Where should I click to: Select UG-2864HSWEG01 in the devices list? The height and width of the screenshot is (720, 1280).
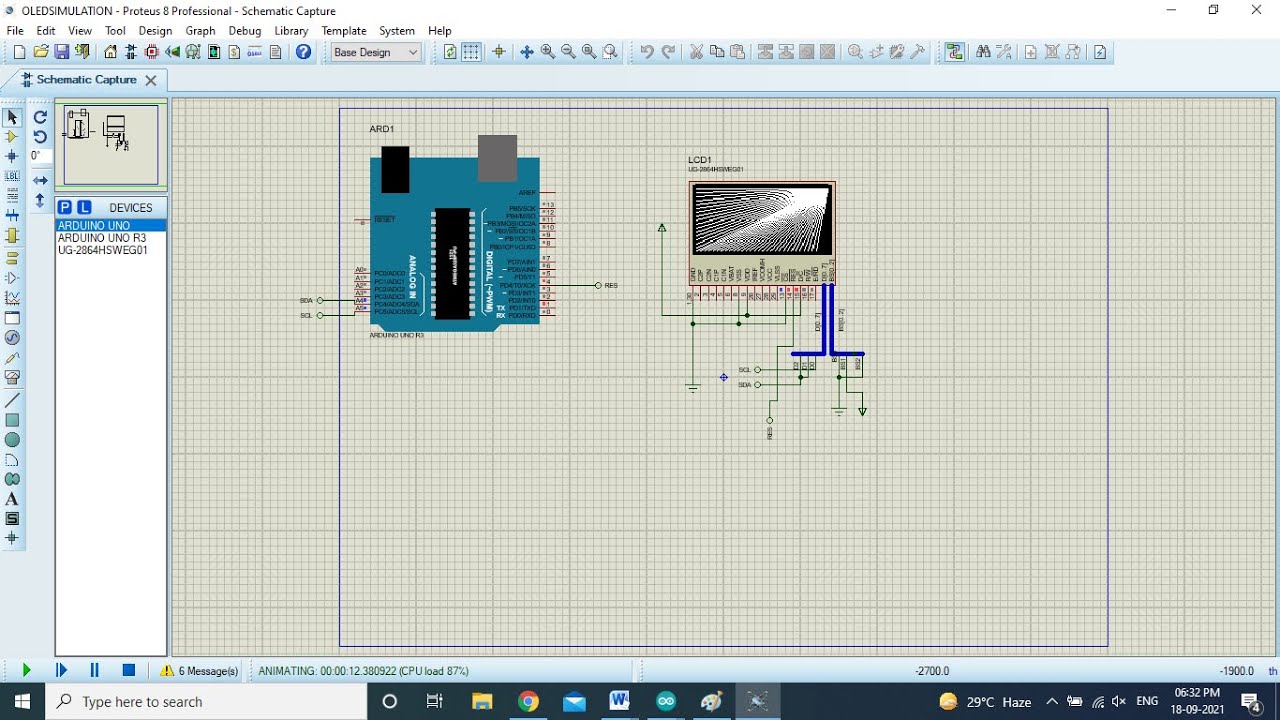coord(103,251)
